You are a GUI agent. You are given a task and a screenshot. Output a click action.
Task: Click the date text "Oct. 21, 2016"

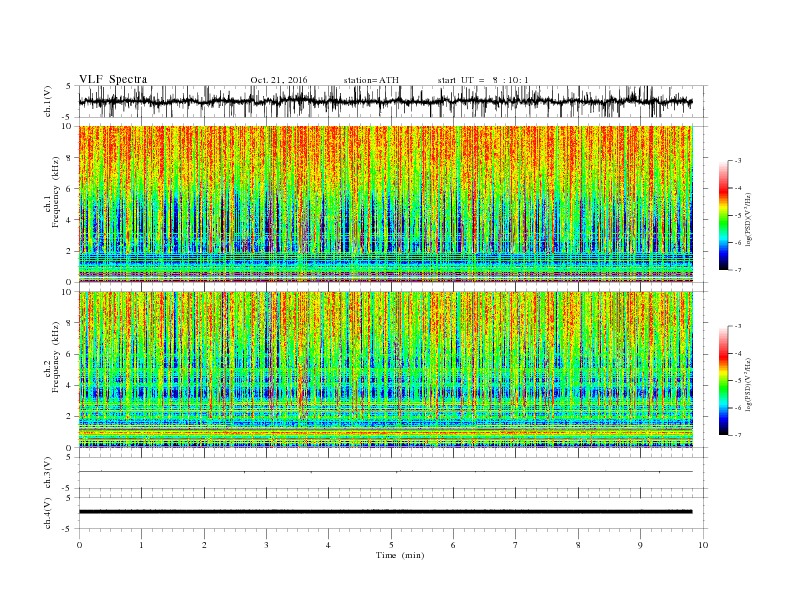point(279,80)
